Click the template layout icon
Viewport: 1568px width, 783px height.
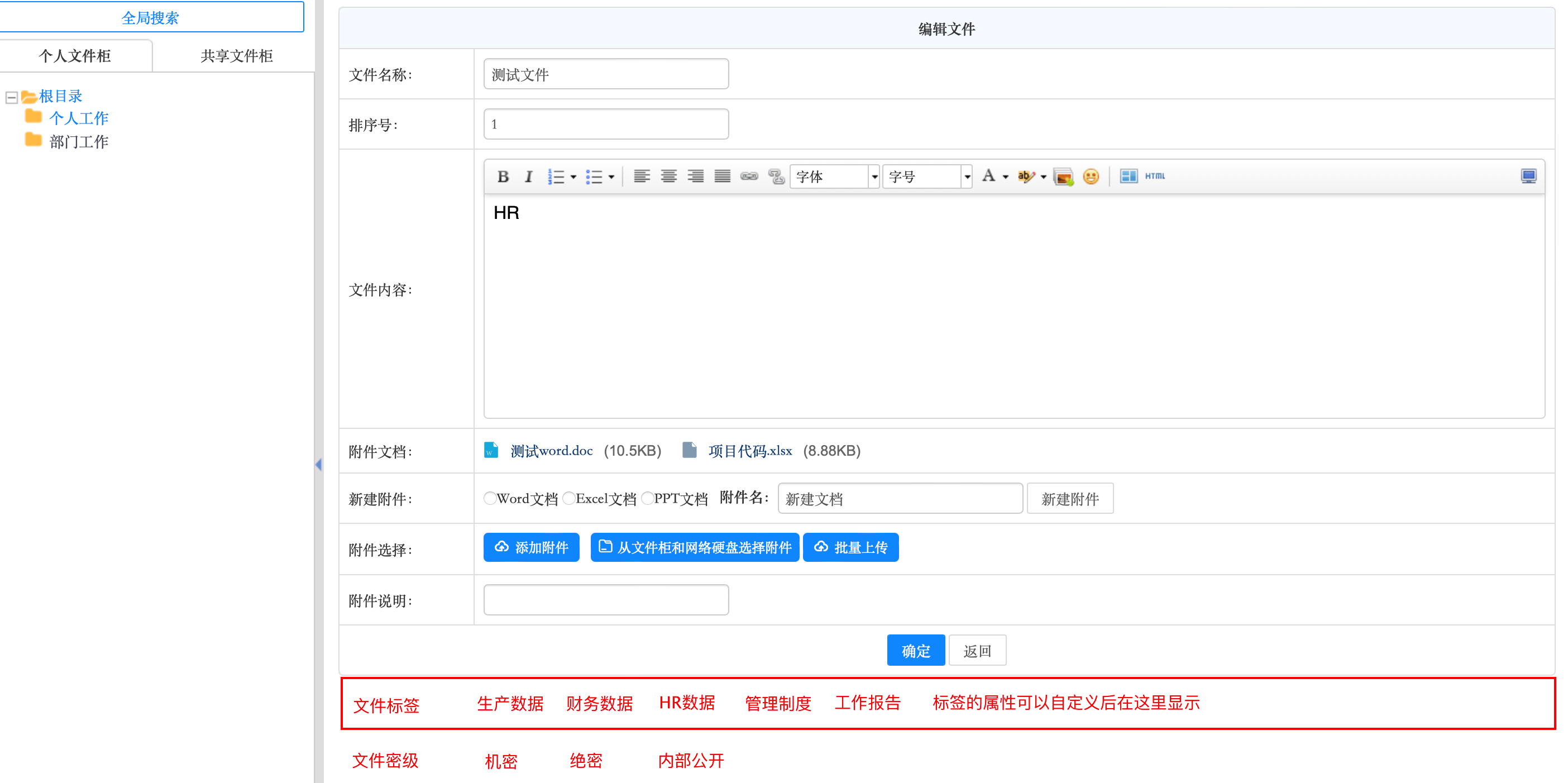[1129, 176]
